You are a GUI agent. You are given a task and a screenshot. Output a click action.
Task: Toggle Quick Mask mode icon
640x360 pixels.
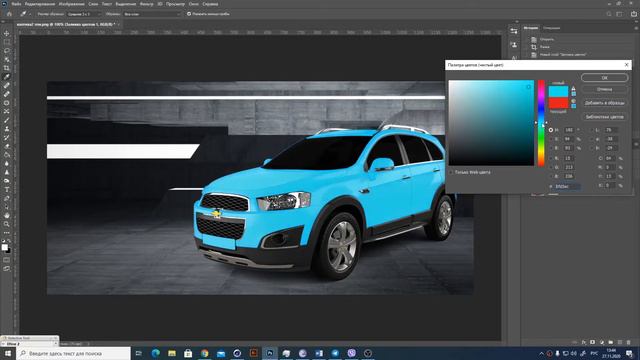7,260
